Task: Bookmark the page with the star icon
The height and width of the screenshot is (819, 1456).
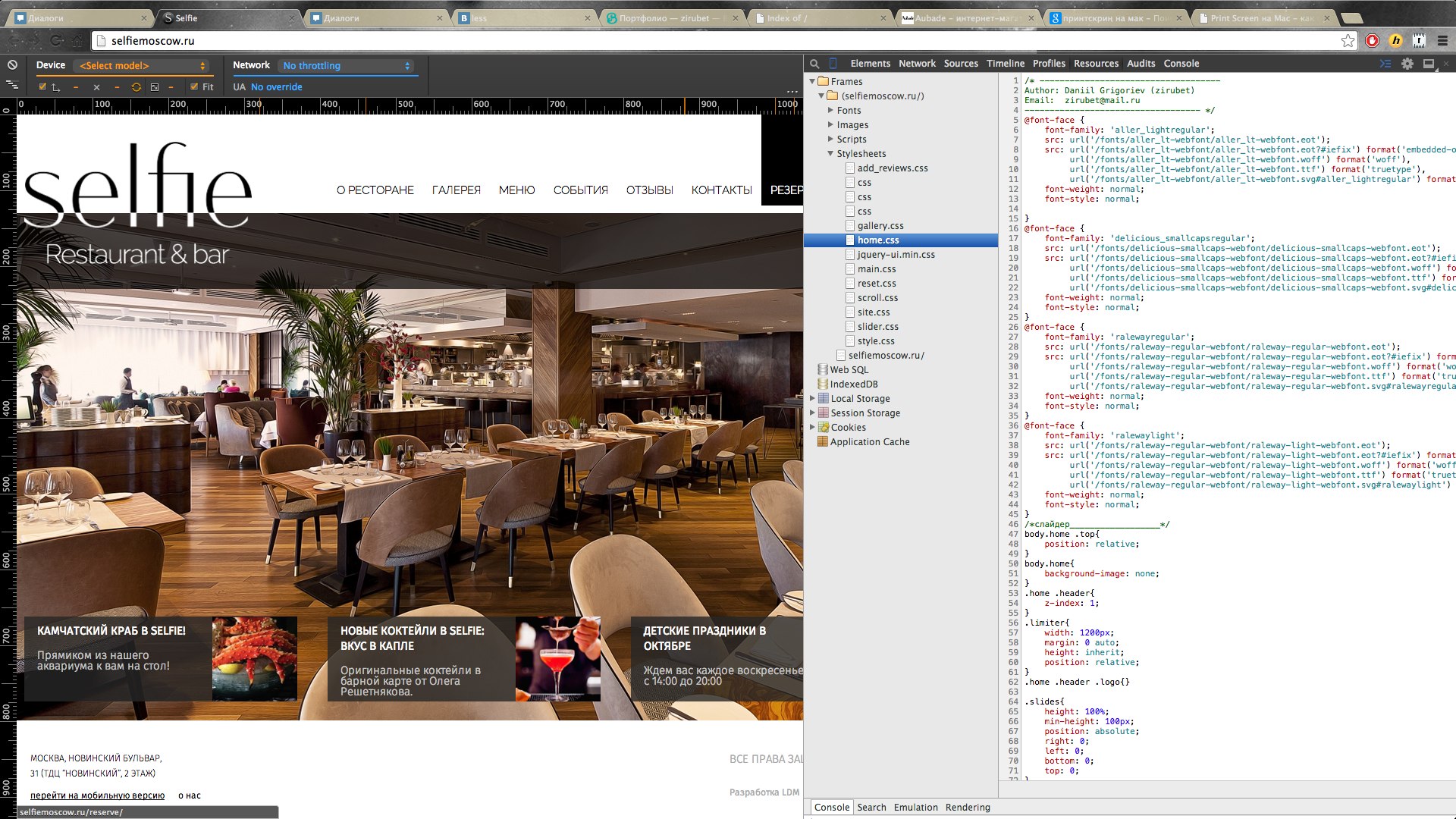Action: (1348, 41)
